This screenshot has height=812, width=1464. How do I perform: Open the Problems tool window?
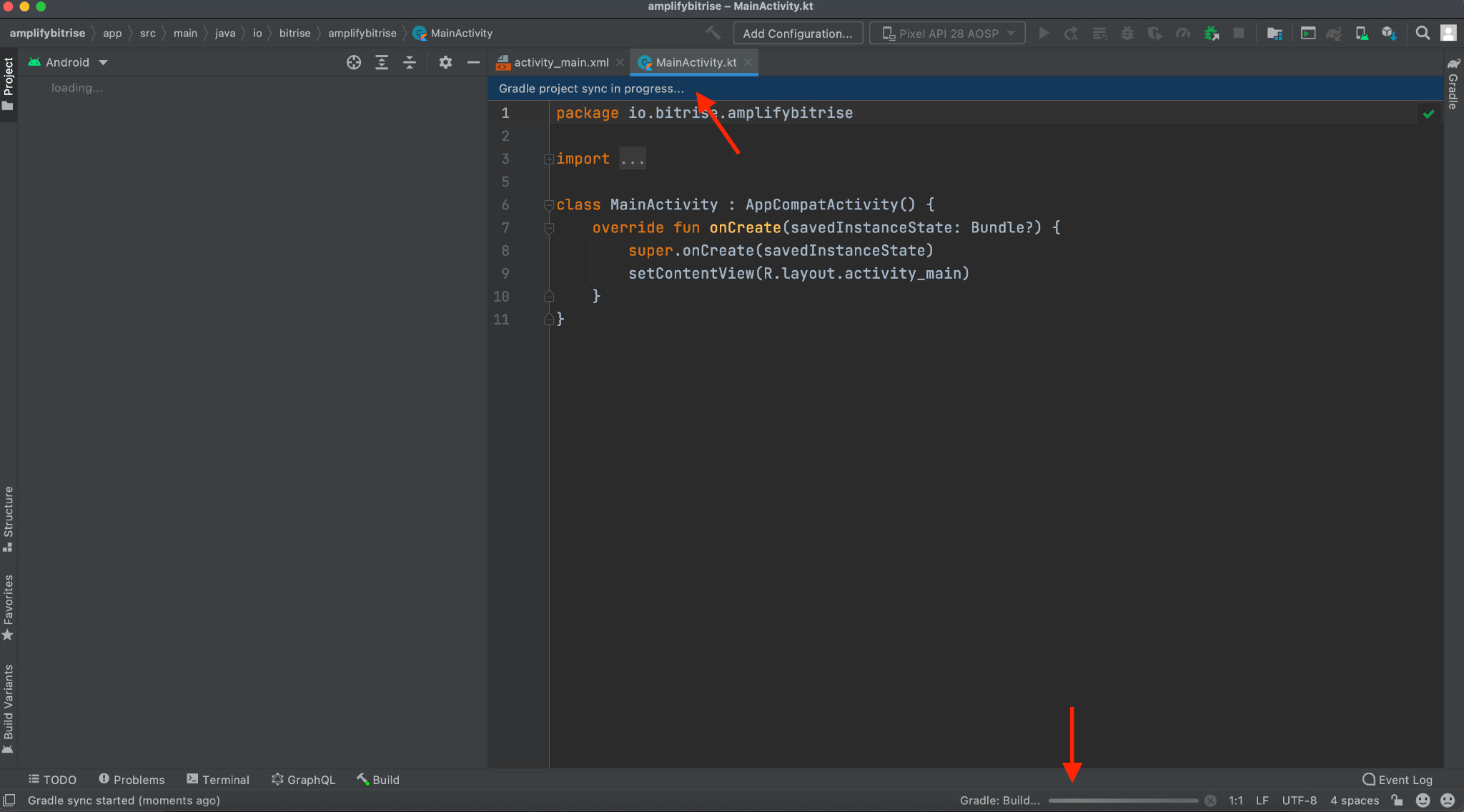132,780
